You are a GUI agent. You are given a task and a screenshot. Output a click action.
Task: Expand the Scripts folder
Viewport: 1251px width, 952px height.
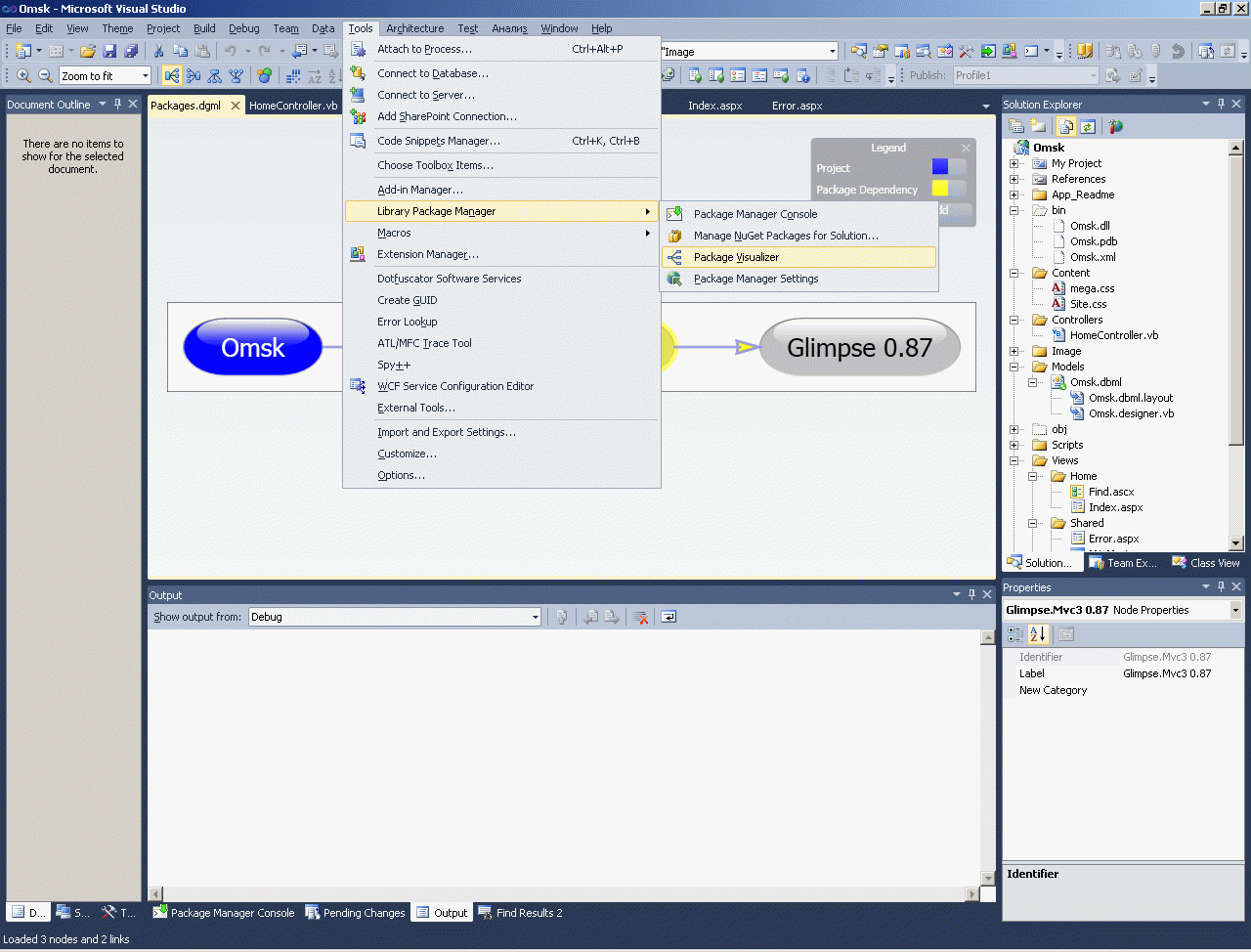(x=1014, y=445)
